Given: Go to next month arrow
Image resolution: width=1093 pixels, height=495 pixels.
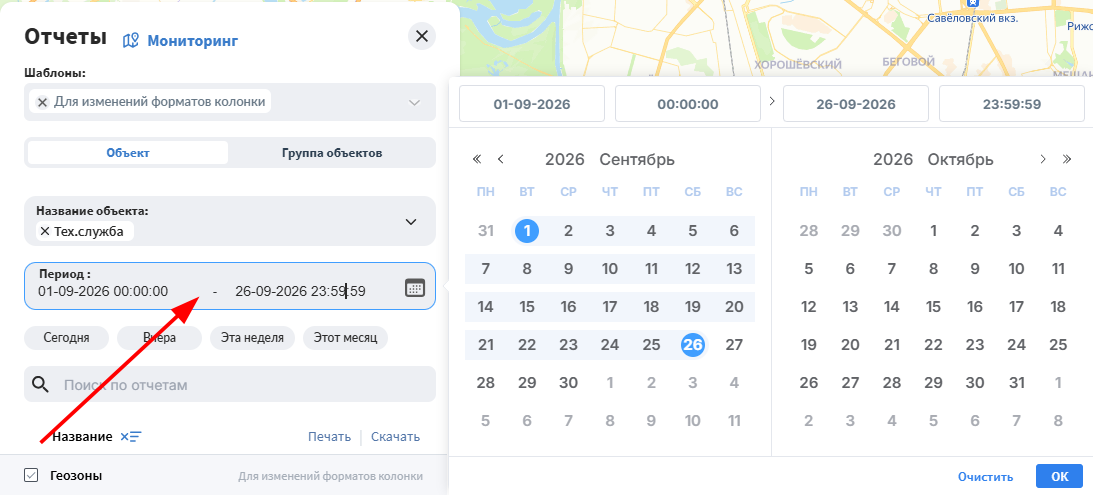Looking at the screenshot, I should [x=1043, y=160].
